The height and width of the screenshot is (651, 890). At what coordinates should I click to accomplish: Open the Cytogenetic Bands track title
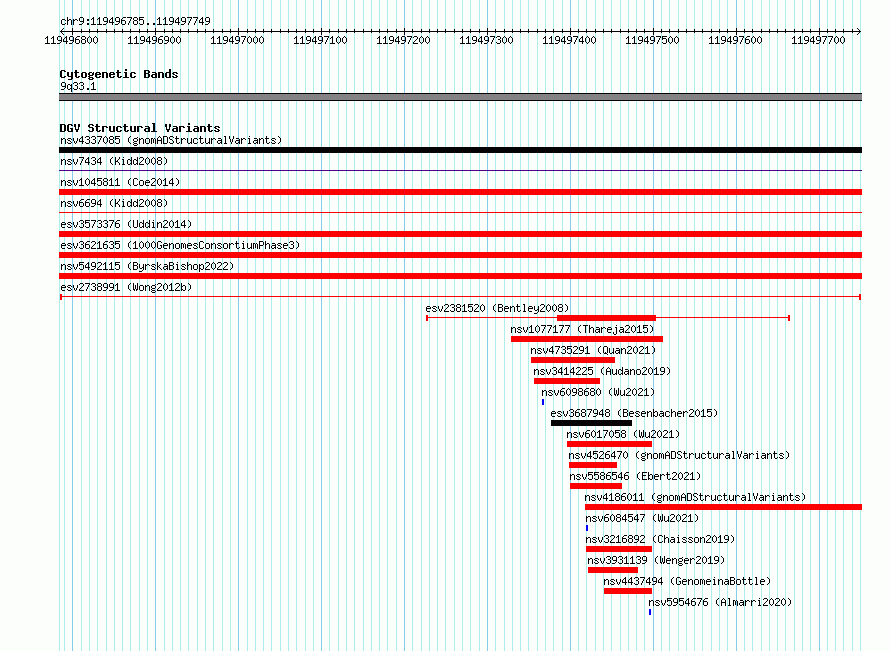click(119, 74)
